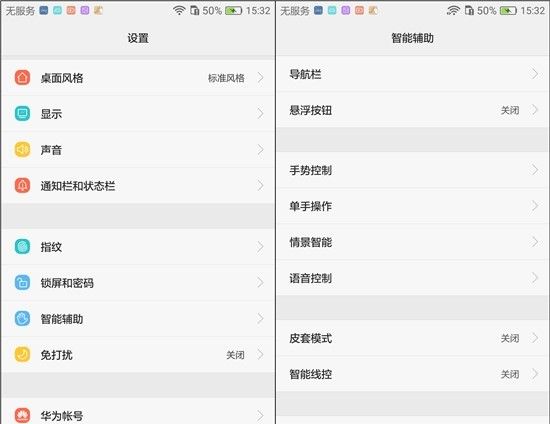Tap the Wi-Fi icon in left status bar

179,11
